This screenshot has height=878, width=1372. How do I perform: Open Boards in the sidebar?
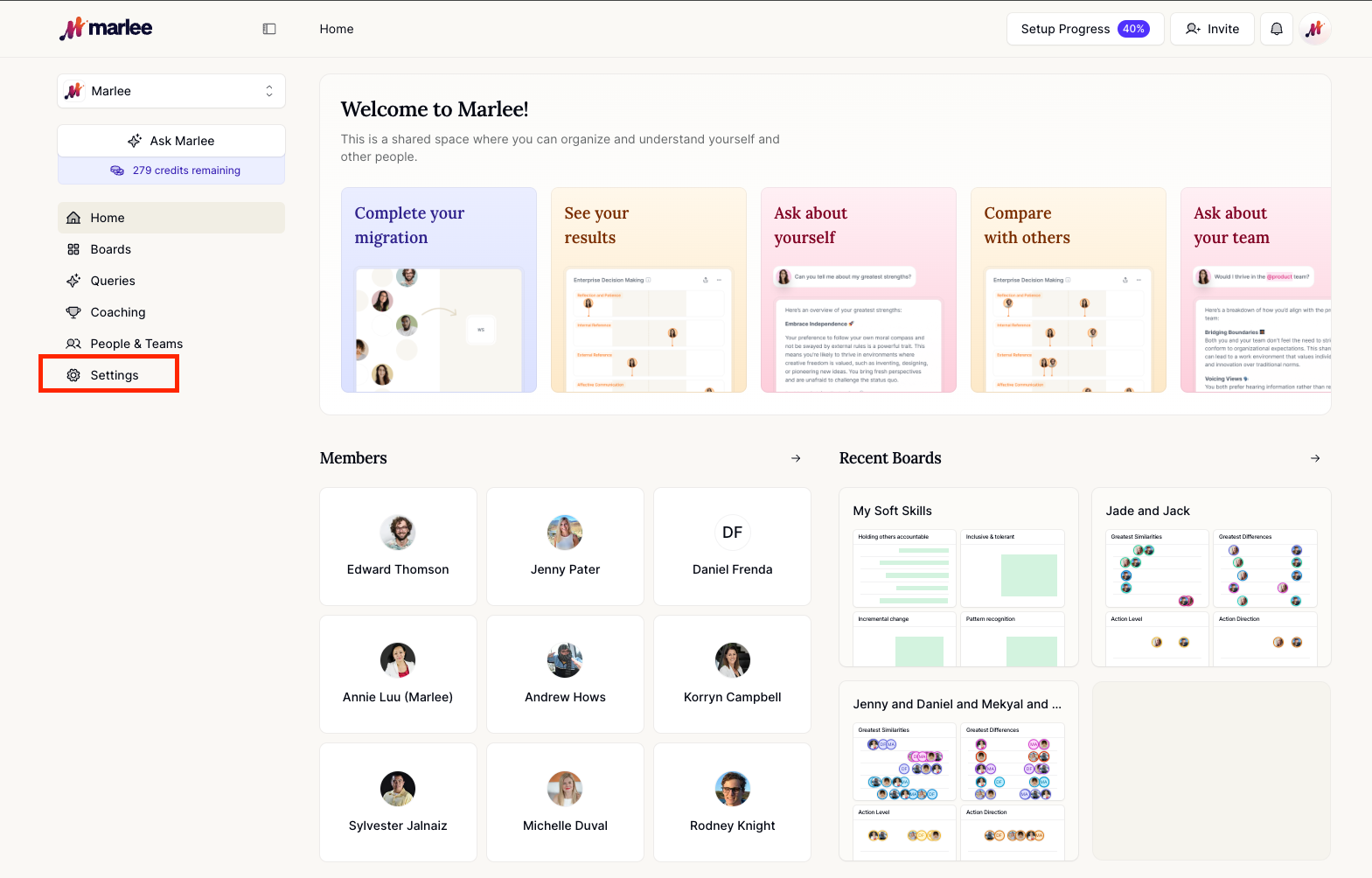pyautogui.click(x=171, y=249)
